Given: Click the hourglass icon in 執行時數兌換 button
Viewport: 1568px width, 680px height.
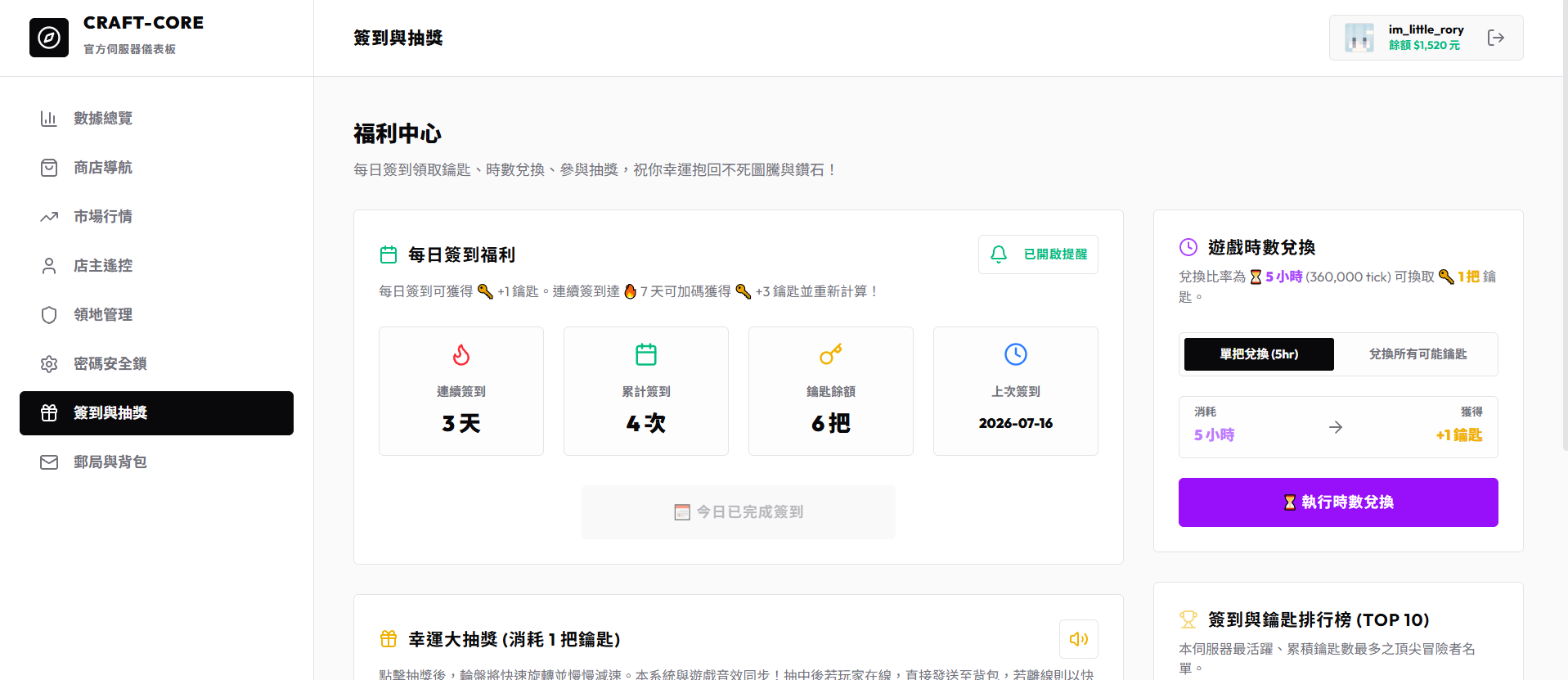Looking at the screenshot, I should point(1290,502).
